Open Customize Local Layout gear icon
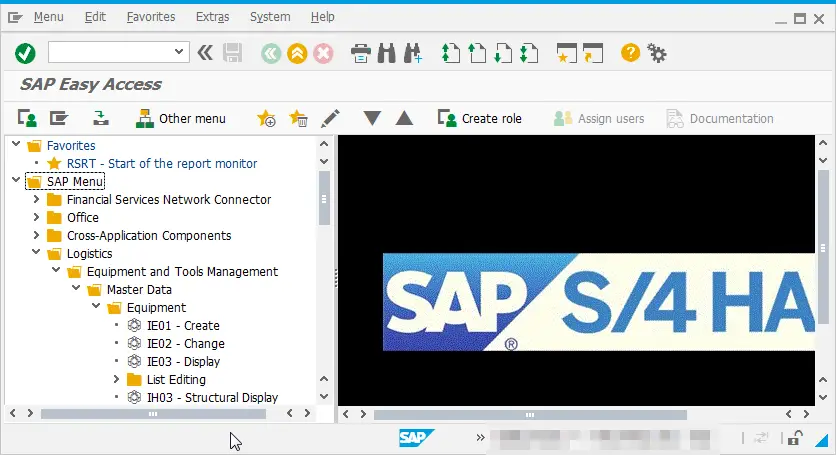The width and height of the screenshot is (836, 455). pyautogui.click(x=656, y=53)
